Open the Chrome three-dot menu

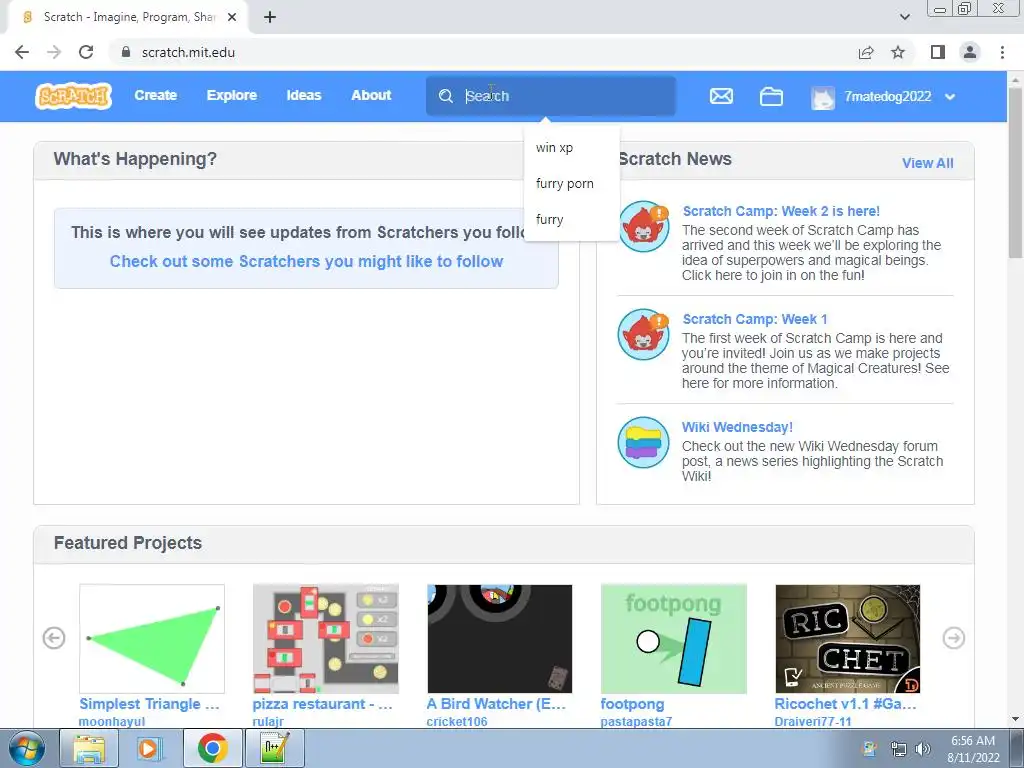coord(1002,52)
